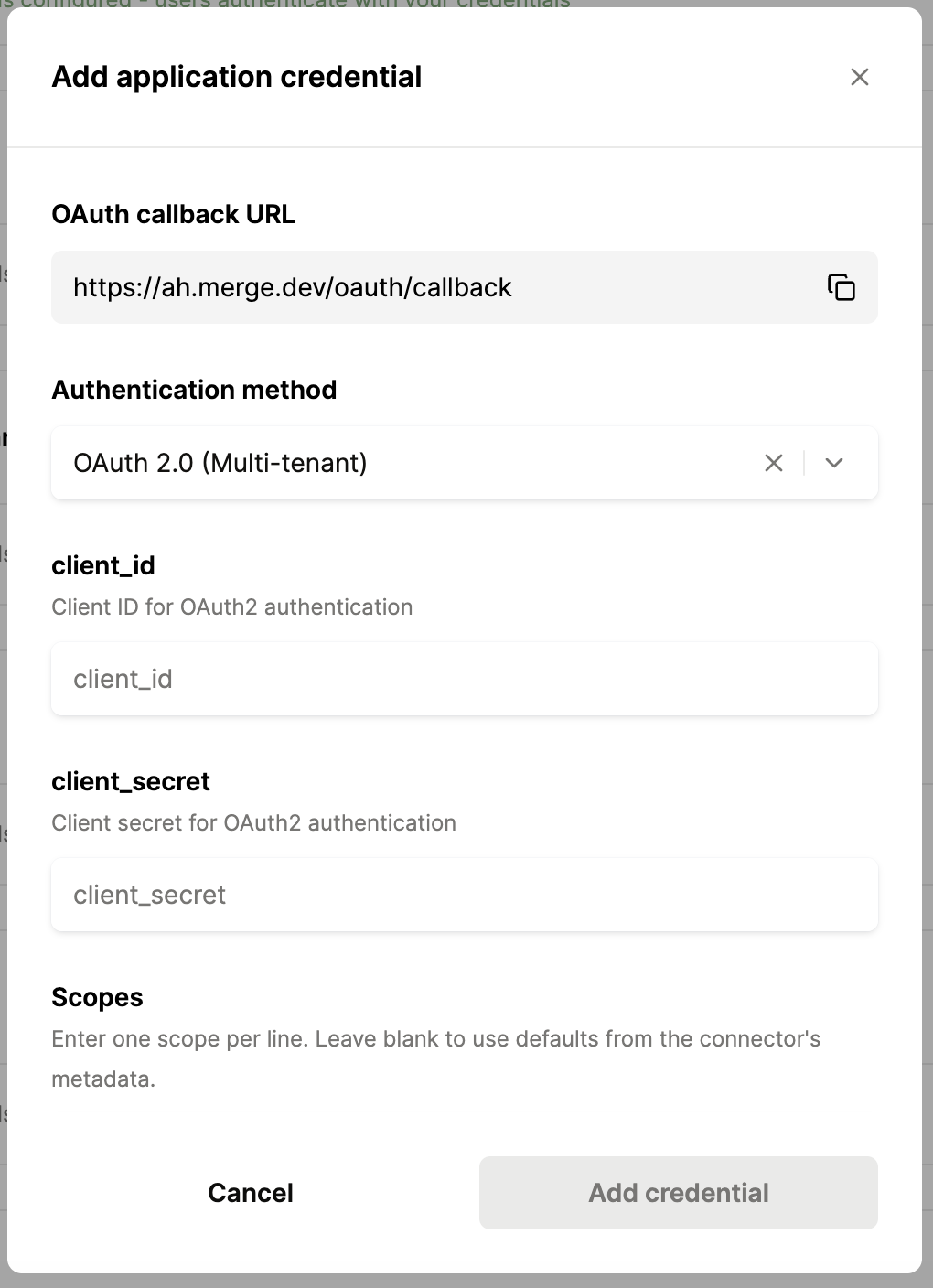Click the Scopes section heading
Image resolution: width=933 pixels, height=1288 pixels.
[x=97, y=997]
